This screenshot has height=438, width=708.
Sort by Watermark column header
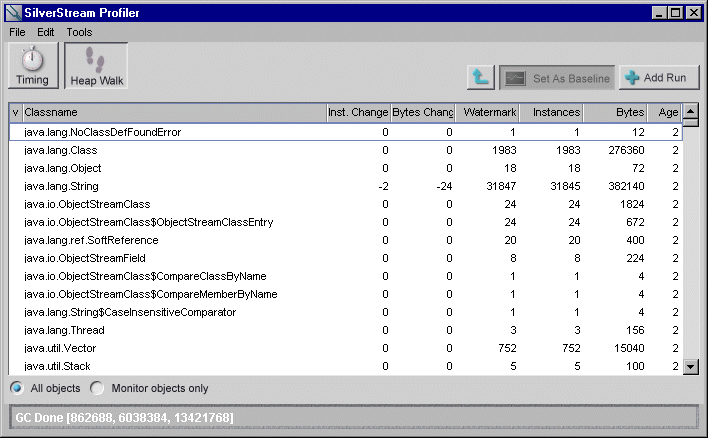pyautogui.click(x=487, y=112)
